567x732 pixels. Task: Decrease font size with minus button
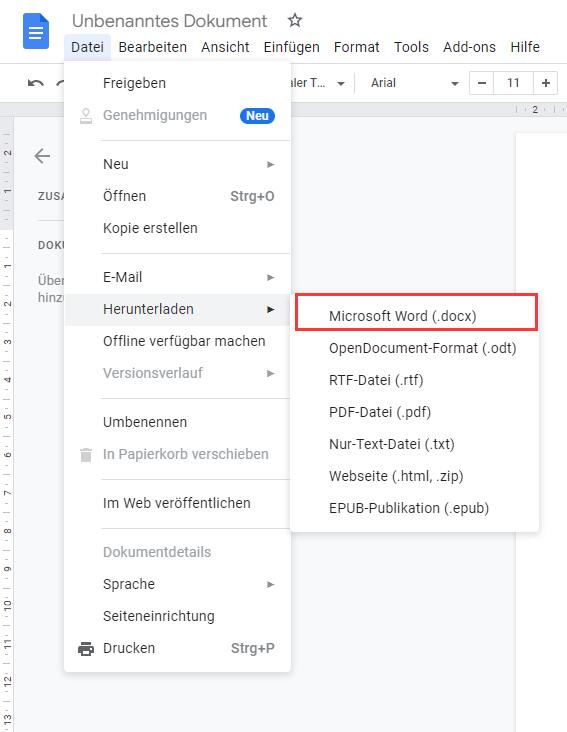click(x=482, y=83)
